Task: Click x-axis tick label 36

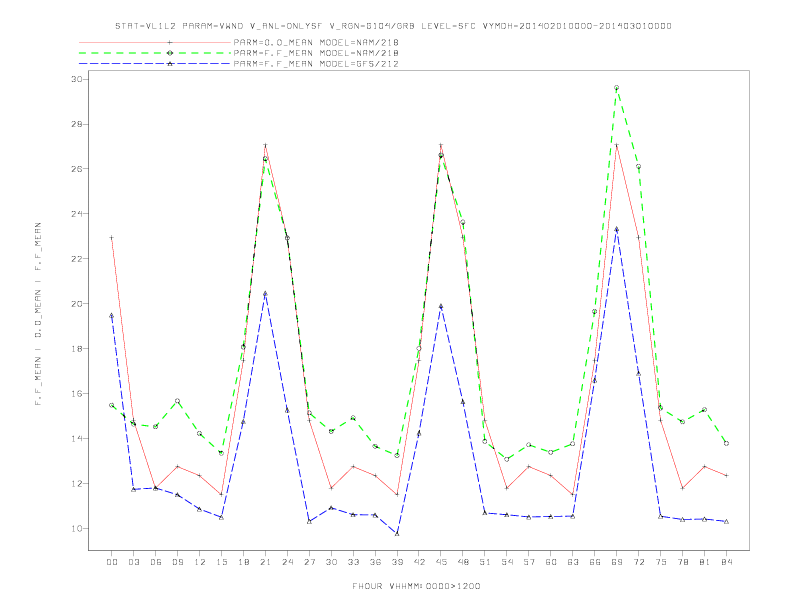Action: tap(375, 562)
